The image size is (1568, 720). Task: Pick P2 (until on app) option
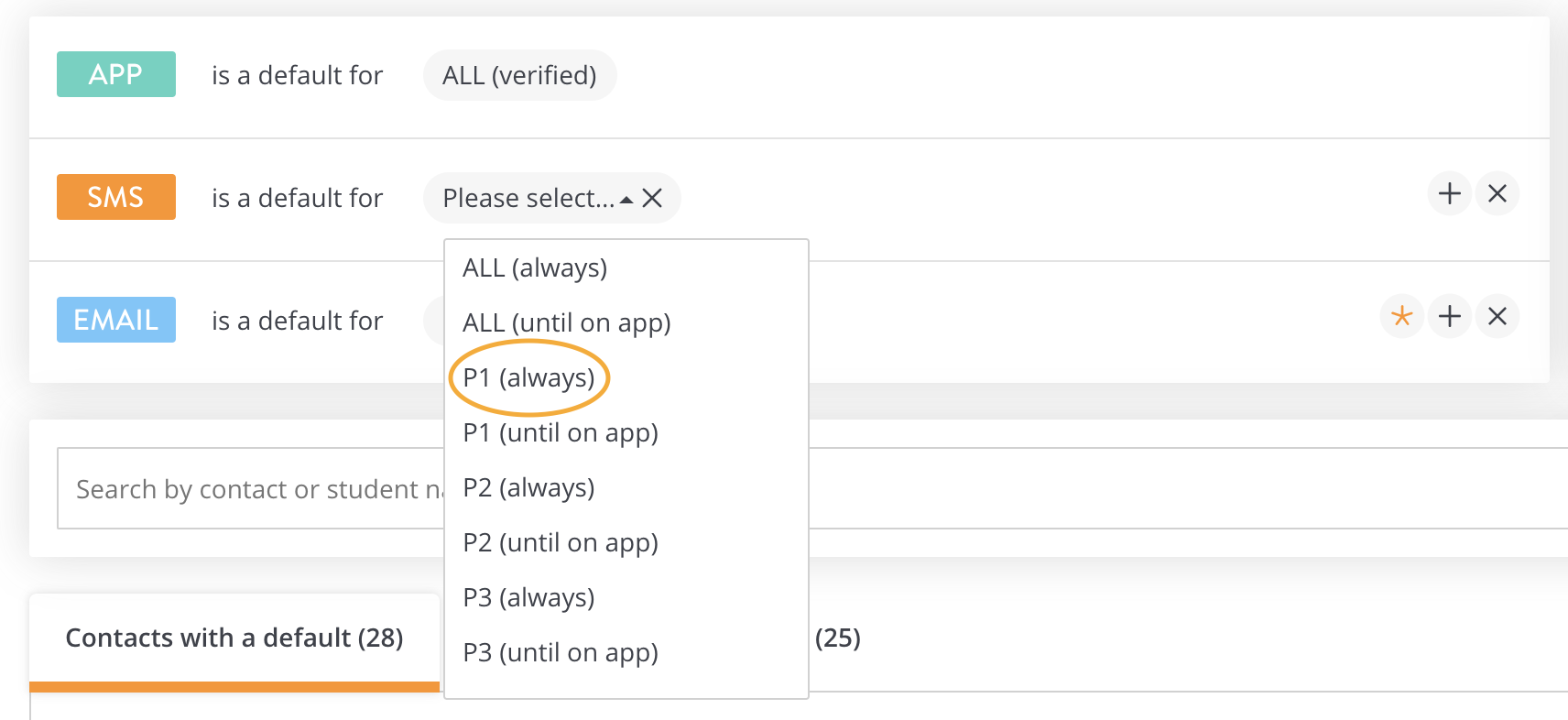coord(561,542)
